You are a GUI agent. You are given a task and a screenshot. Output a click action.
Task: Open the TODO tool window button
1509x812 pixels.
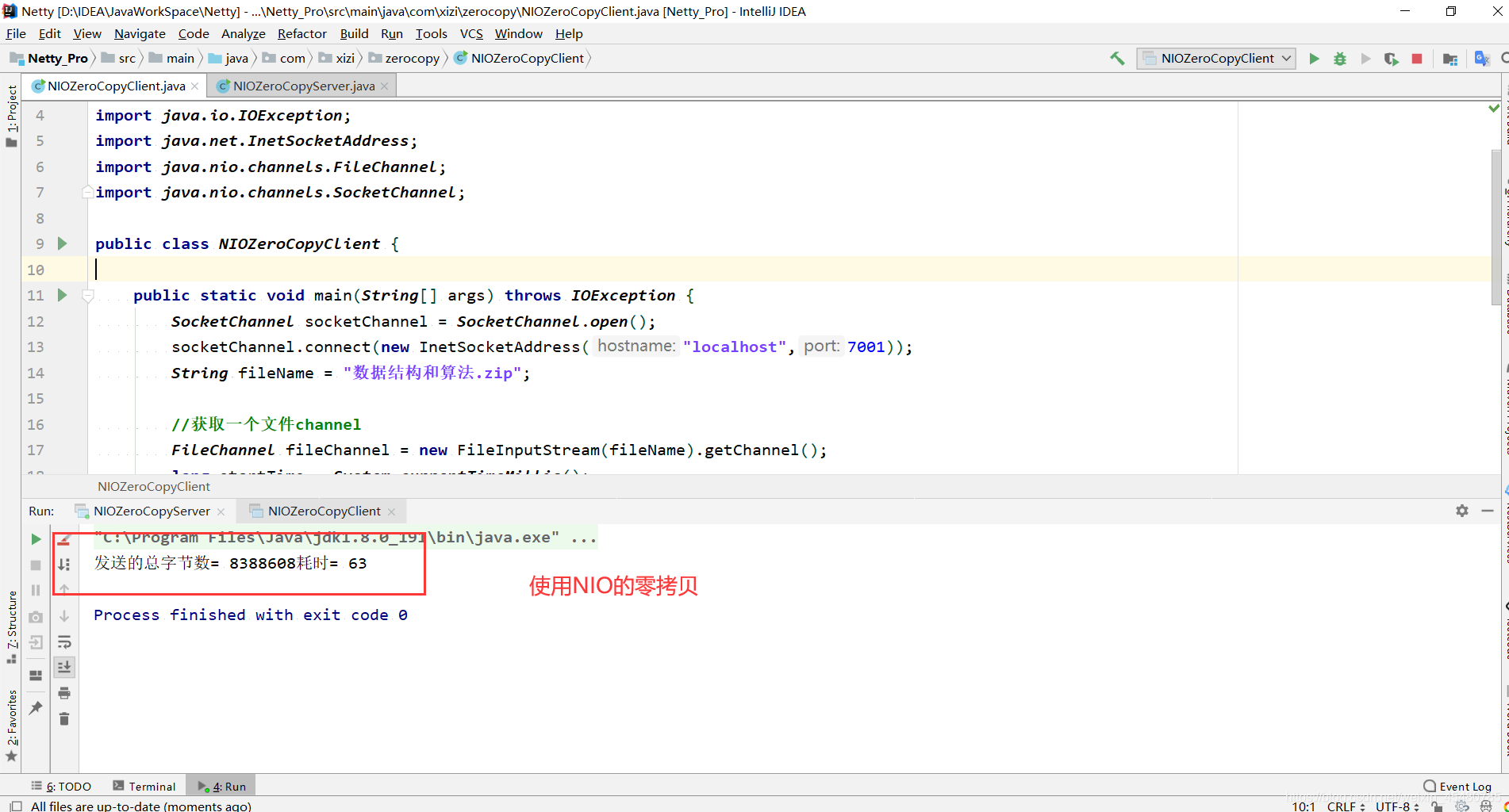pos(61,786)
